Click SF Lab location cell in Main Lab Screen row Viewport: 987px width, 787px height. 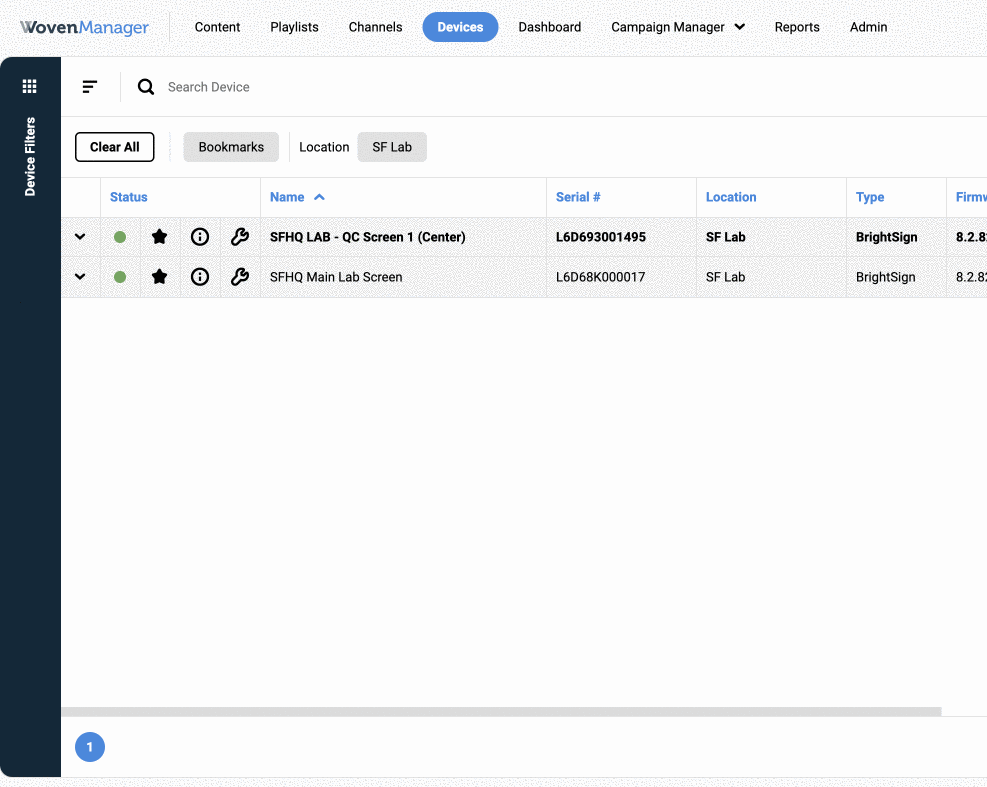pos(725,277)
